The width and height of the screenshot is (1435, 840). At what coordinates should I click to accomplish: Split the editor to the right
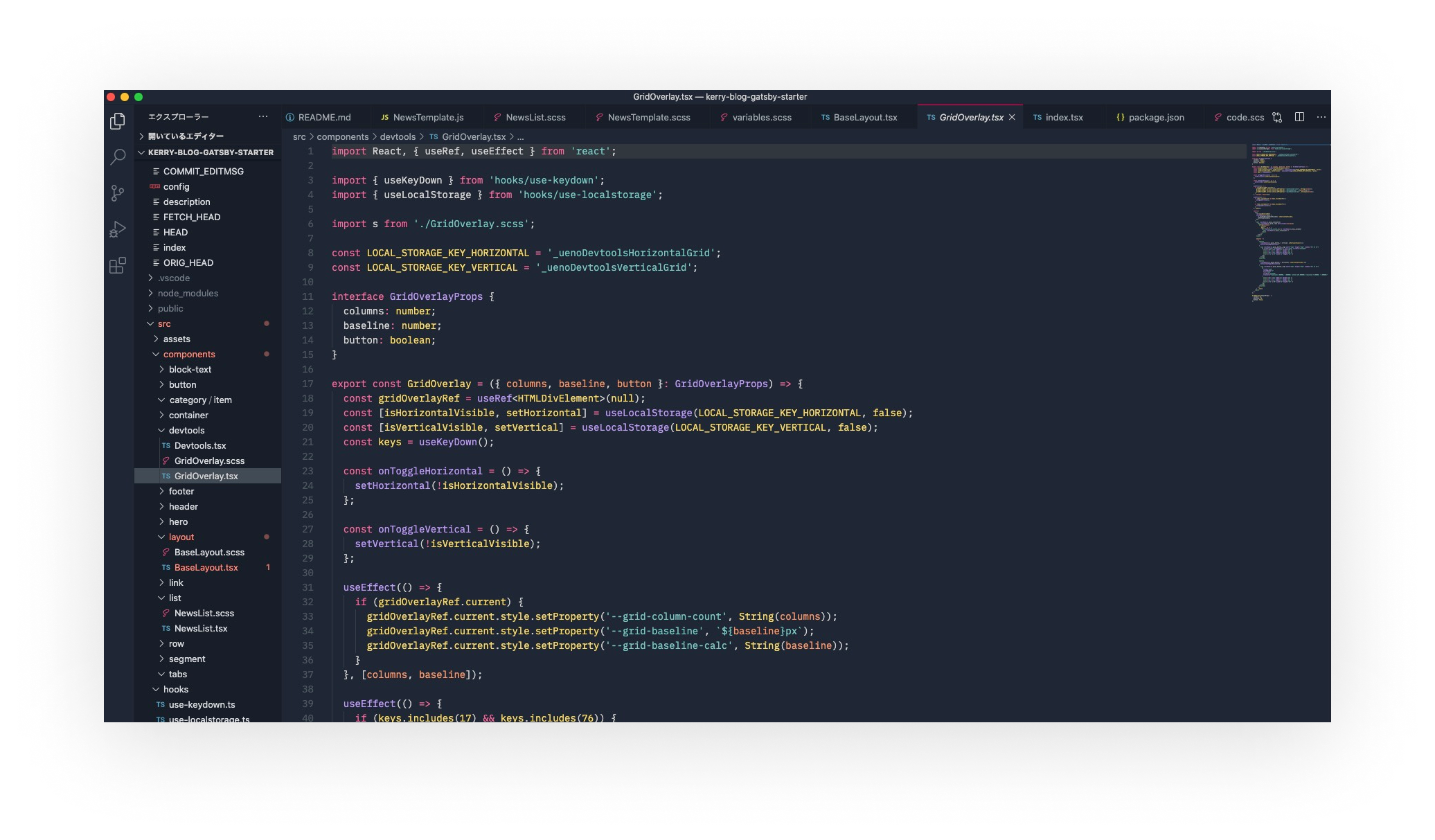(x=1299, y=117)
